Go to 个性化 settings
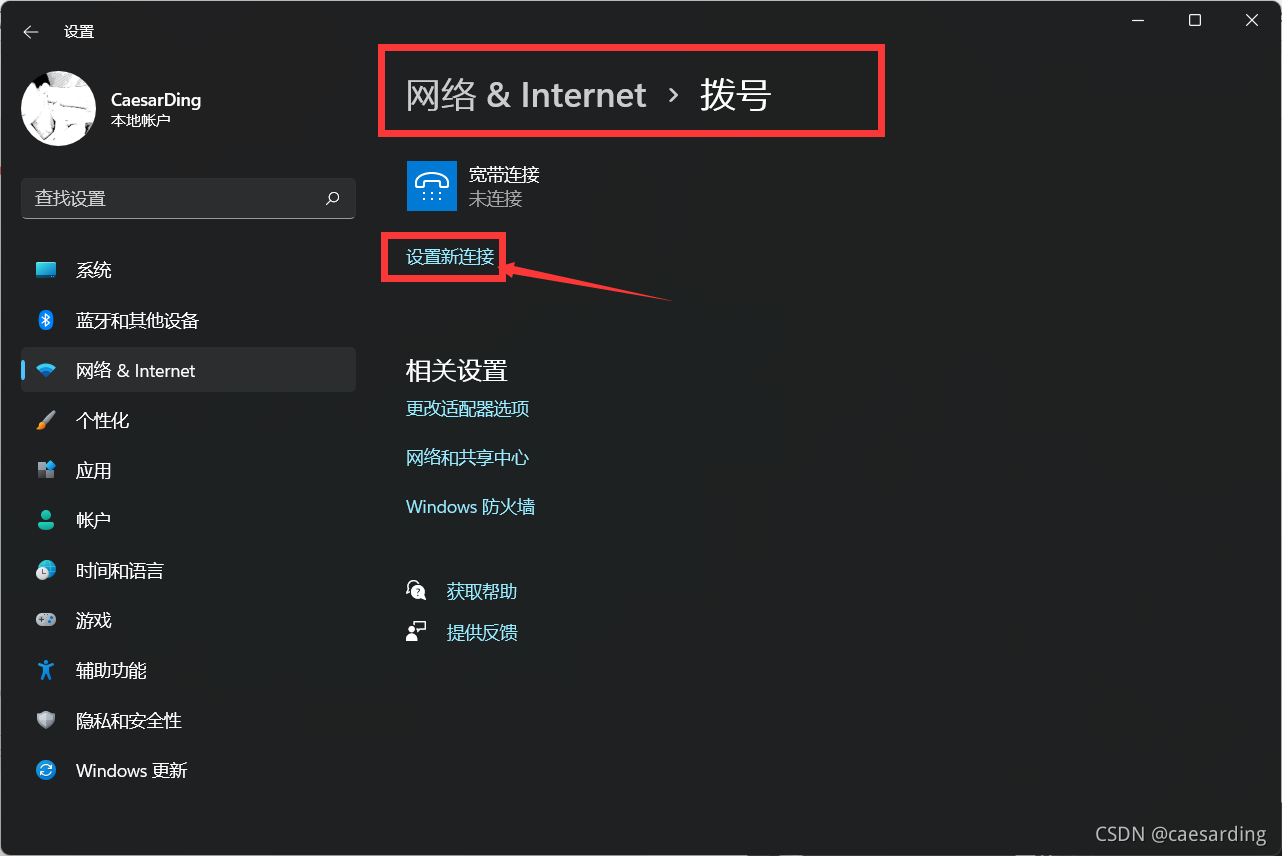The width and height of the screenshot is (1282, 856). (188, 420)
